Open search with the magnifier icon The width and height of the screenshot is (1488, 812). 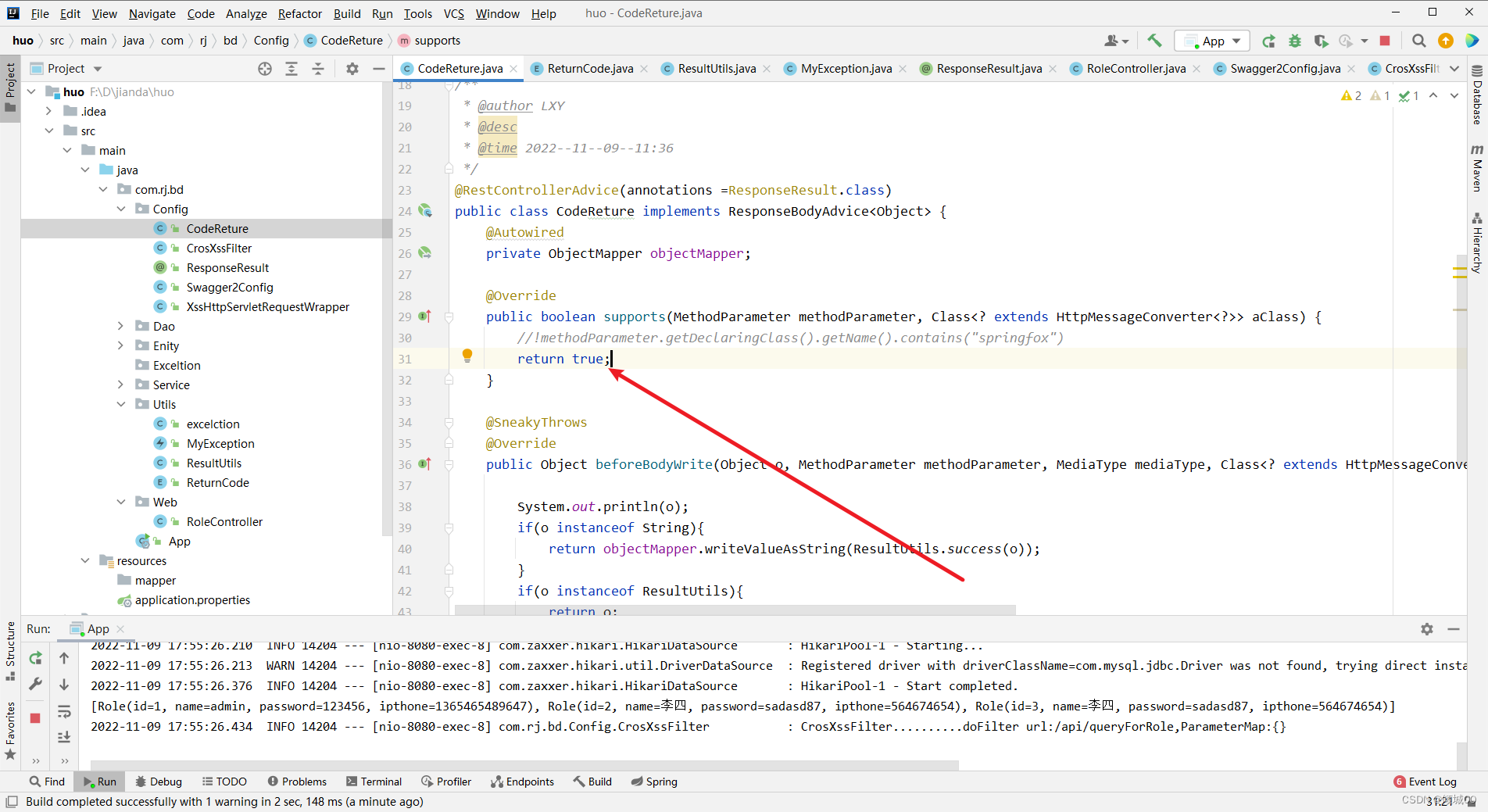coord(1418,40)
